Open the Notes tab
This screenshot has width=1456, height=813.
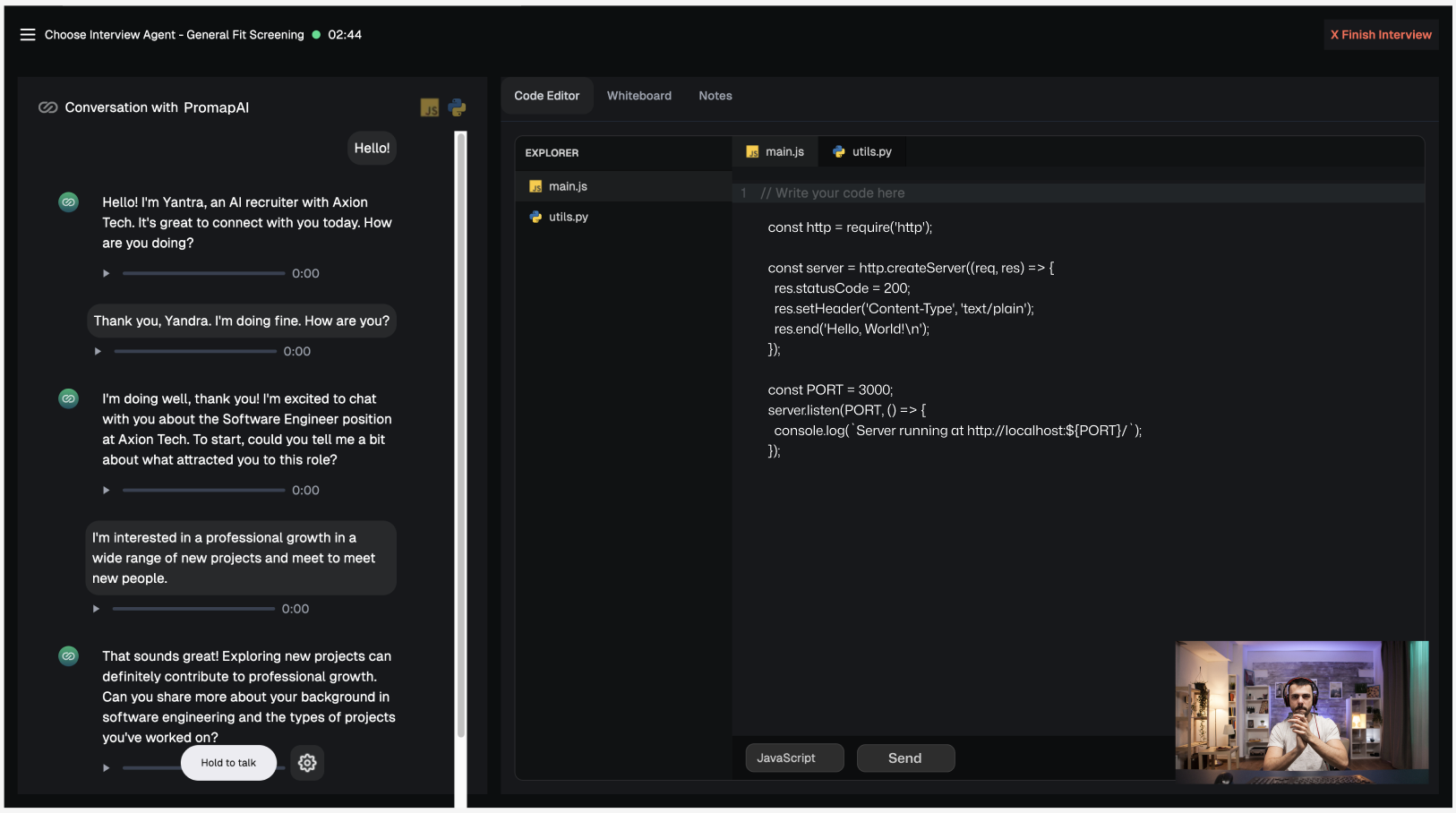point(715,96)
